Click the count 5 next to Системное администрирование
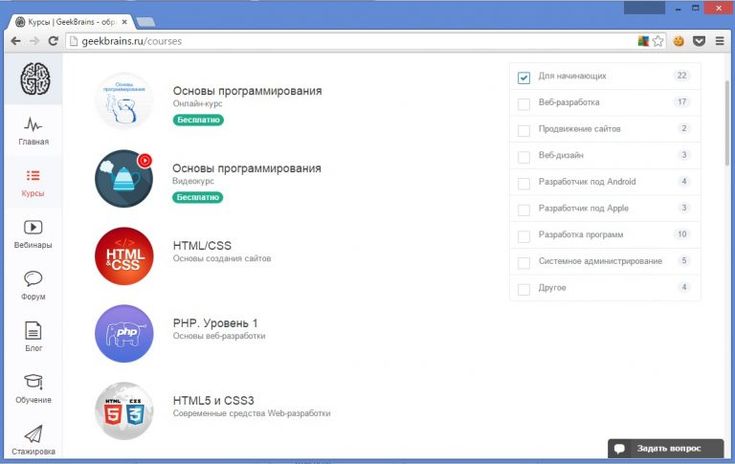735x464 pixels. pos(684,261)
